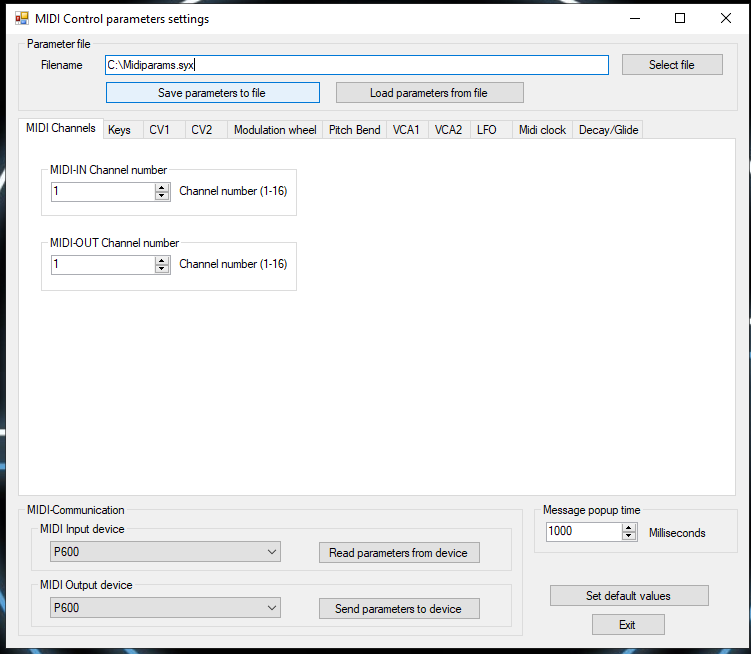Open the Decay/Glide tab

tap(608, 130)
